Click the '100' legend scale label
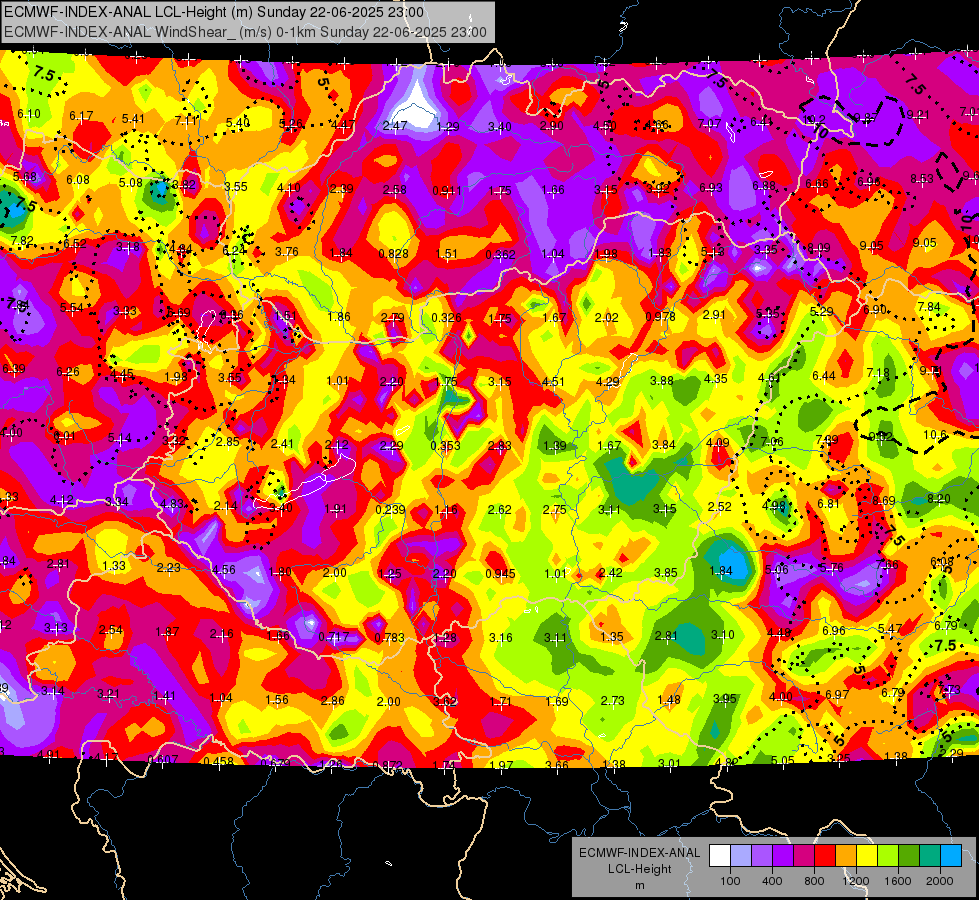 point(730,881)
